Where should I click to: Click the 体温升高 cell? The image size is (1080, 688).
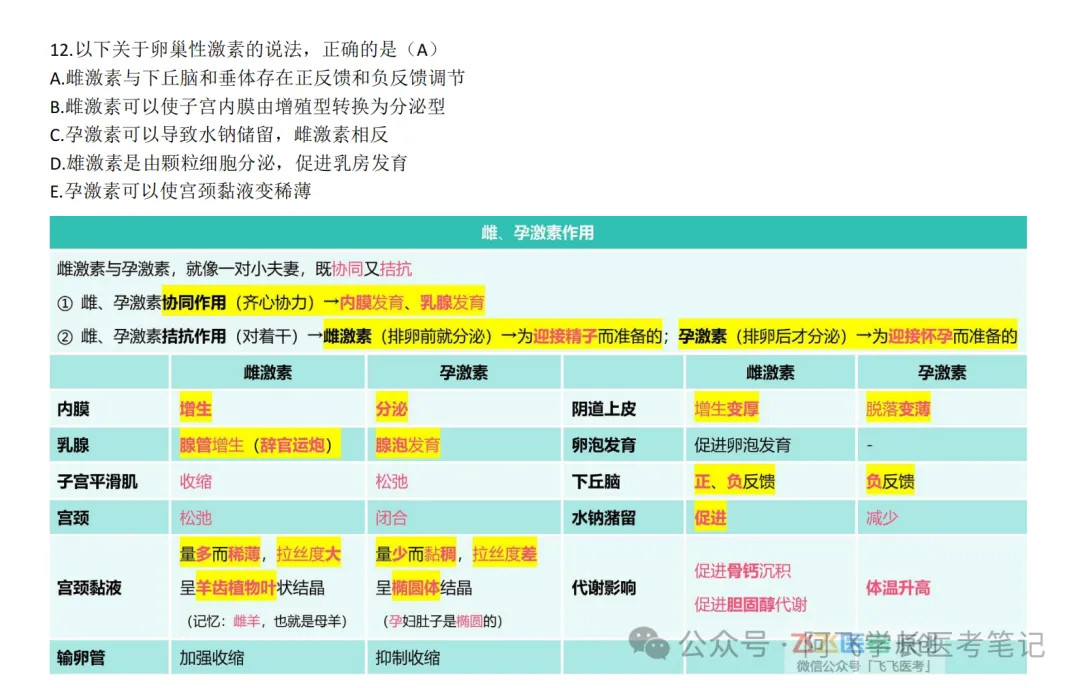tap(898, 587)
